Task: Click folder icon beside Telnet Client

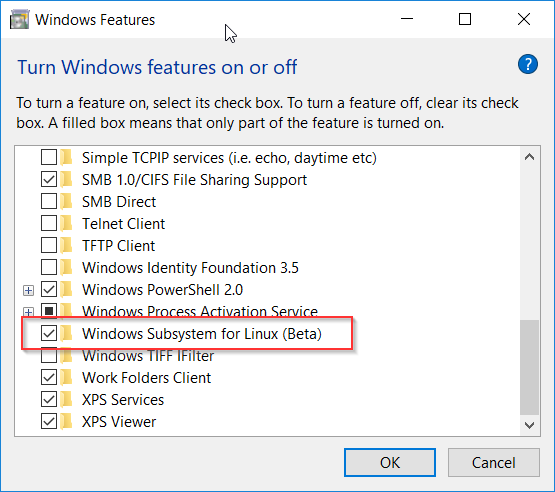Action: (66, 224)
